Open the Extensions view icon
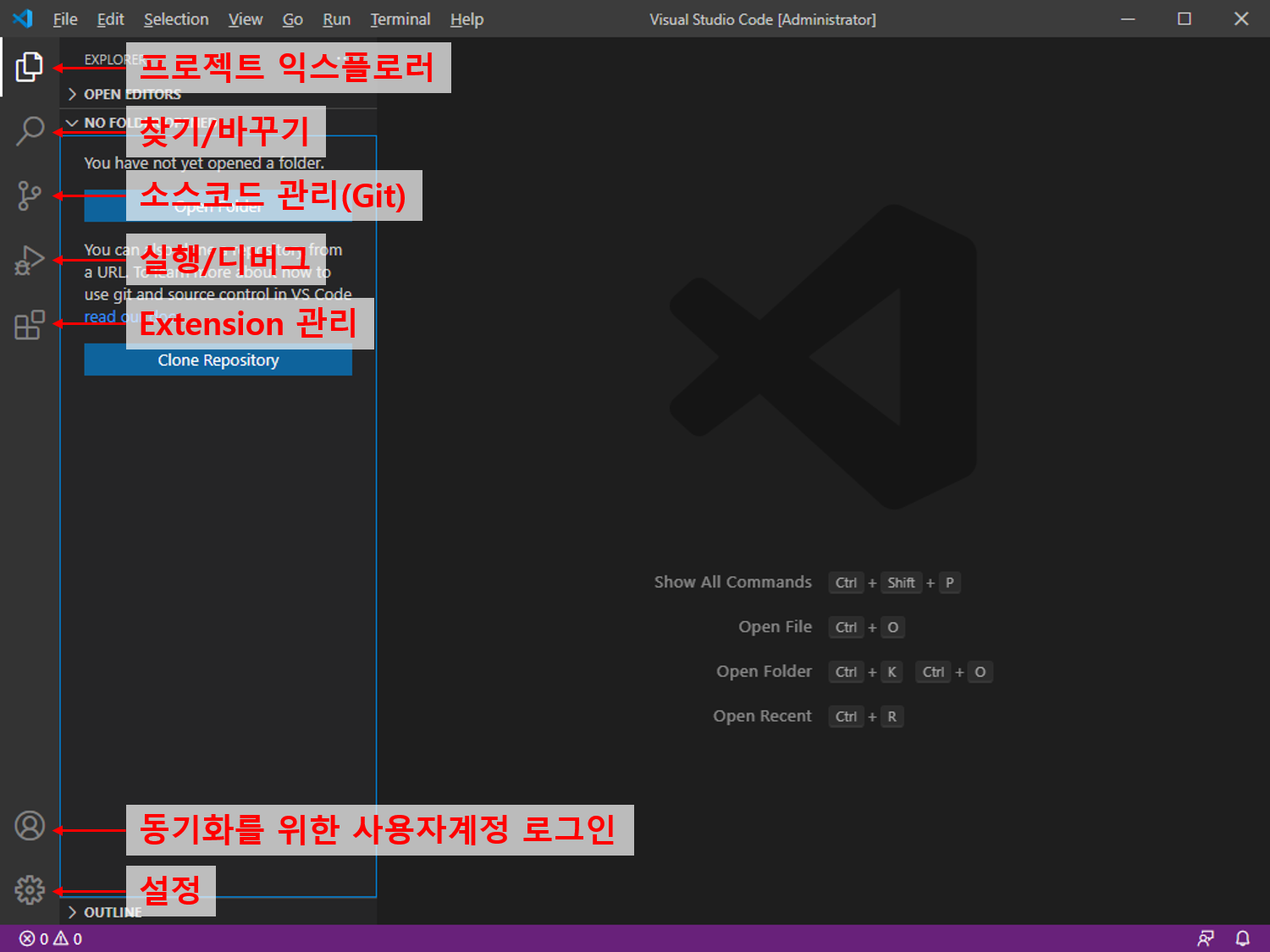Screen dimensions: 1270x952 tap(29, 324)
